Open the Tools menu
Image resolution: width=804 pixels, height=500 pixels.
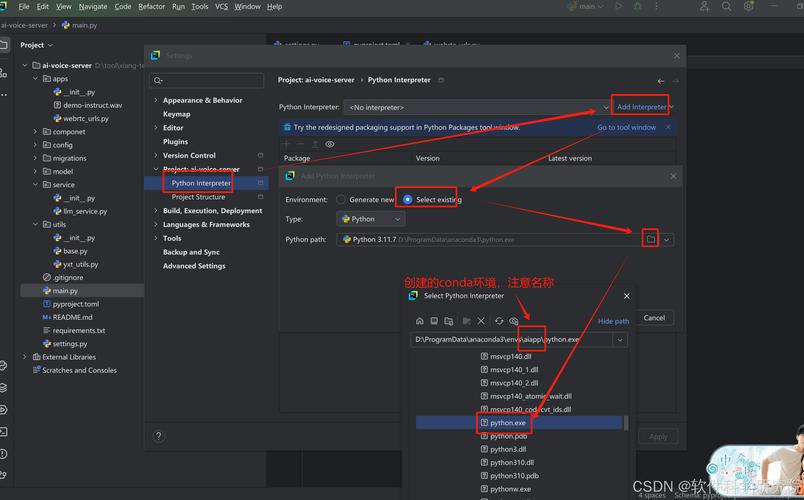pyautogui.click(x=200, y=6)
